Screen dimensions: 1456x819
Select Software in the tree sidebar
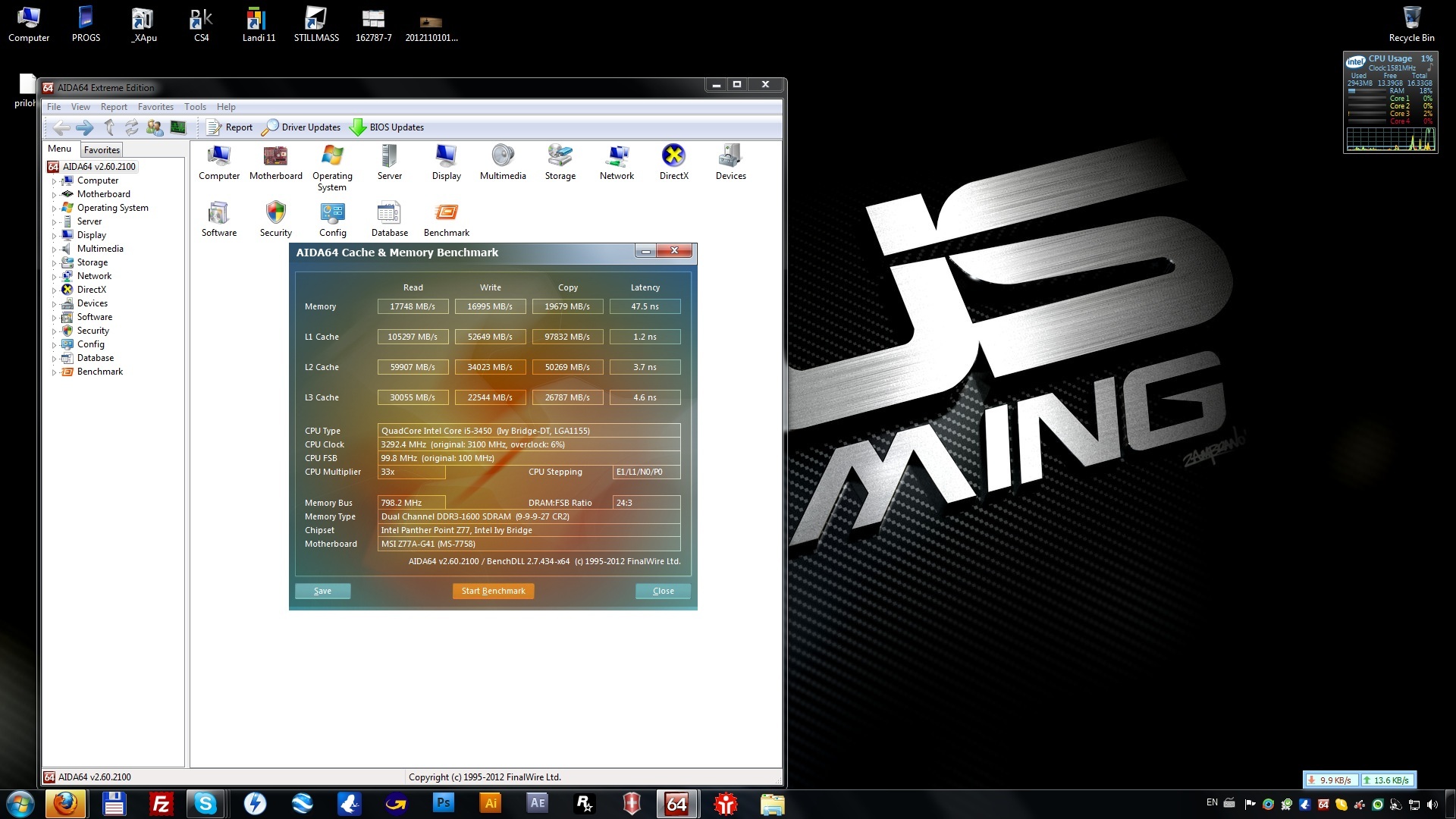coord(95,317)
